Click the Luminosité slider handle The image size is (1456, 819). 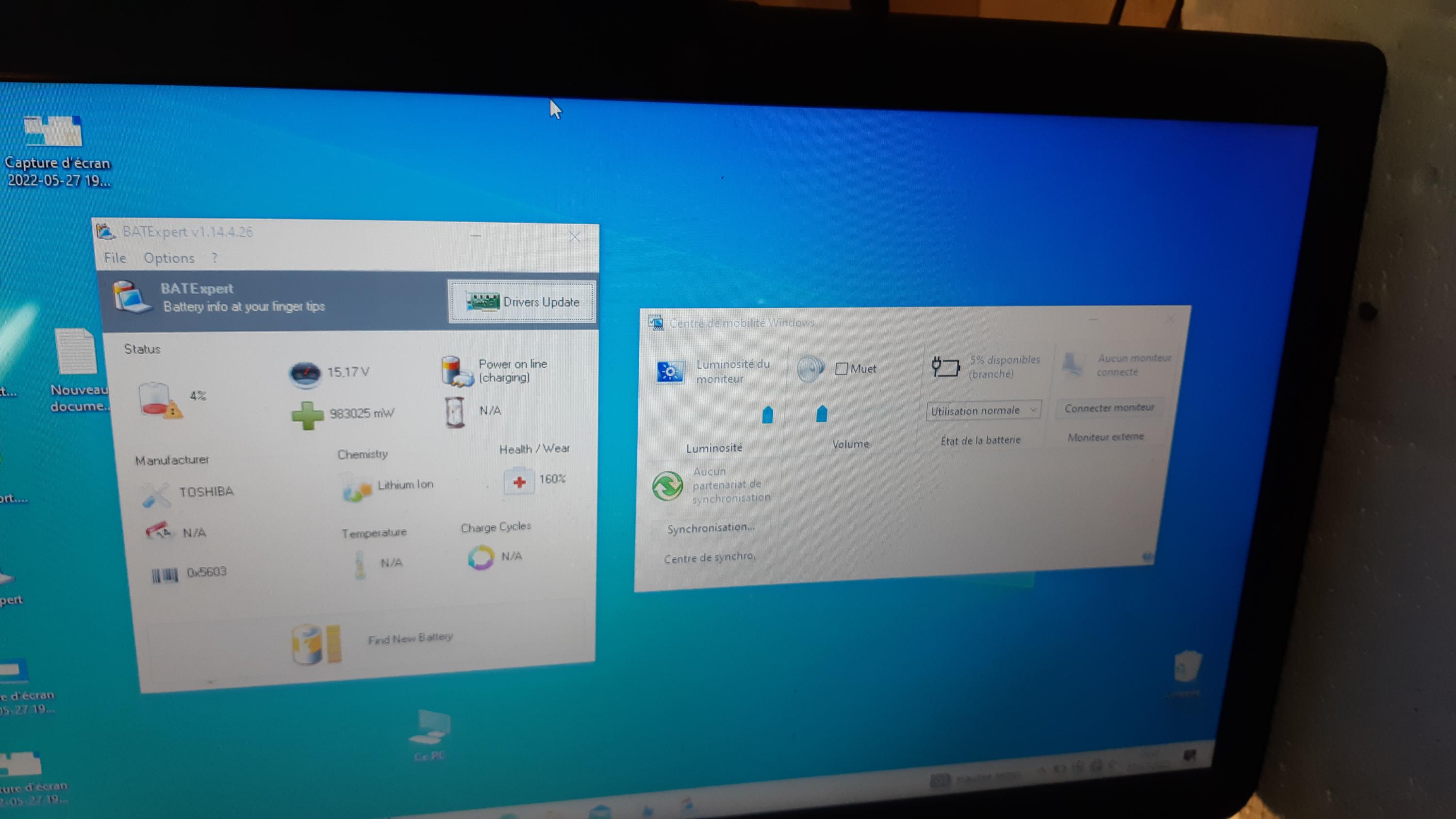coord(767,414)
